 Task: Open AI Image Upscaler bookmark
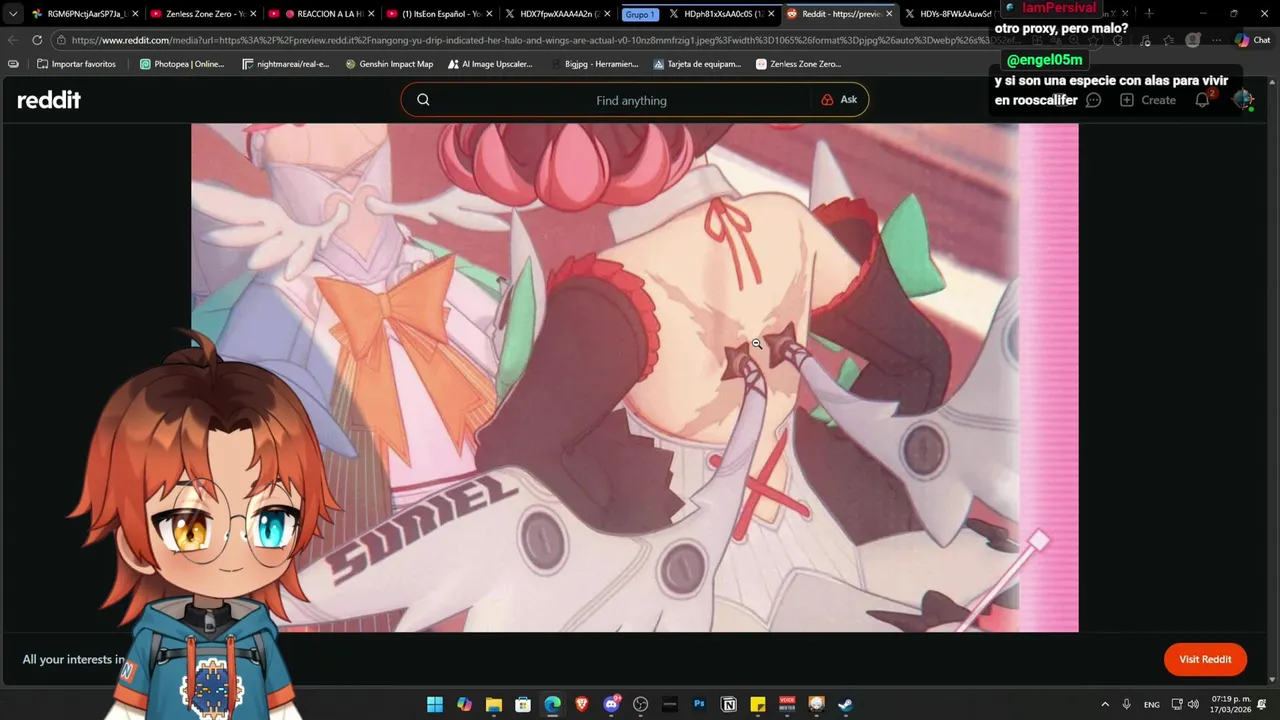489,64
